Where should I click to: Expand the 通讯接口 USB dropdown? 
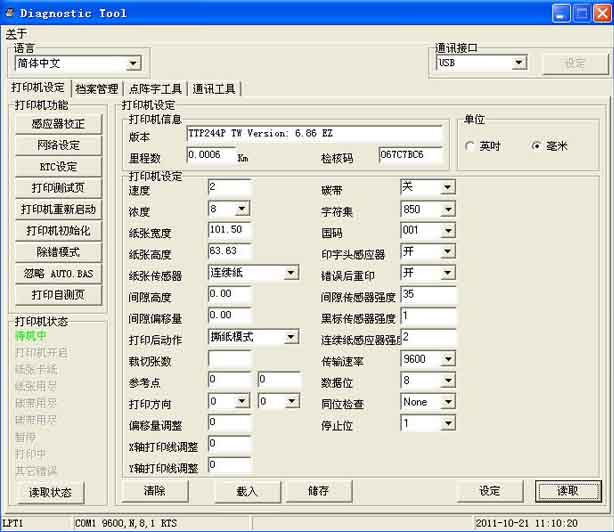518,63
